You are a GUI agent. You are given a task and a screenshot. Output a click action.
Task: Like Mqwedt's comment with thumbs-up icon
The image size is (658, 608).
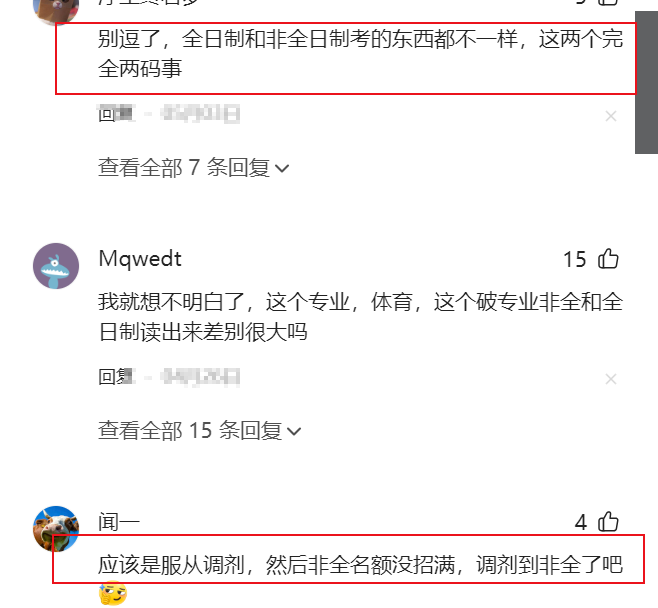(x=608, y=258)
